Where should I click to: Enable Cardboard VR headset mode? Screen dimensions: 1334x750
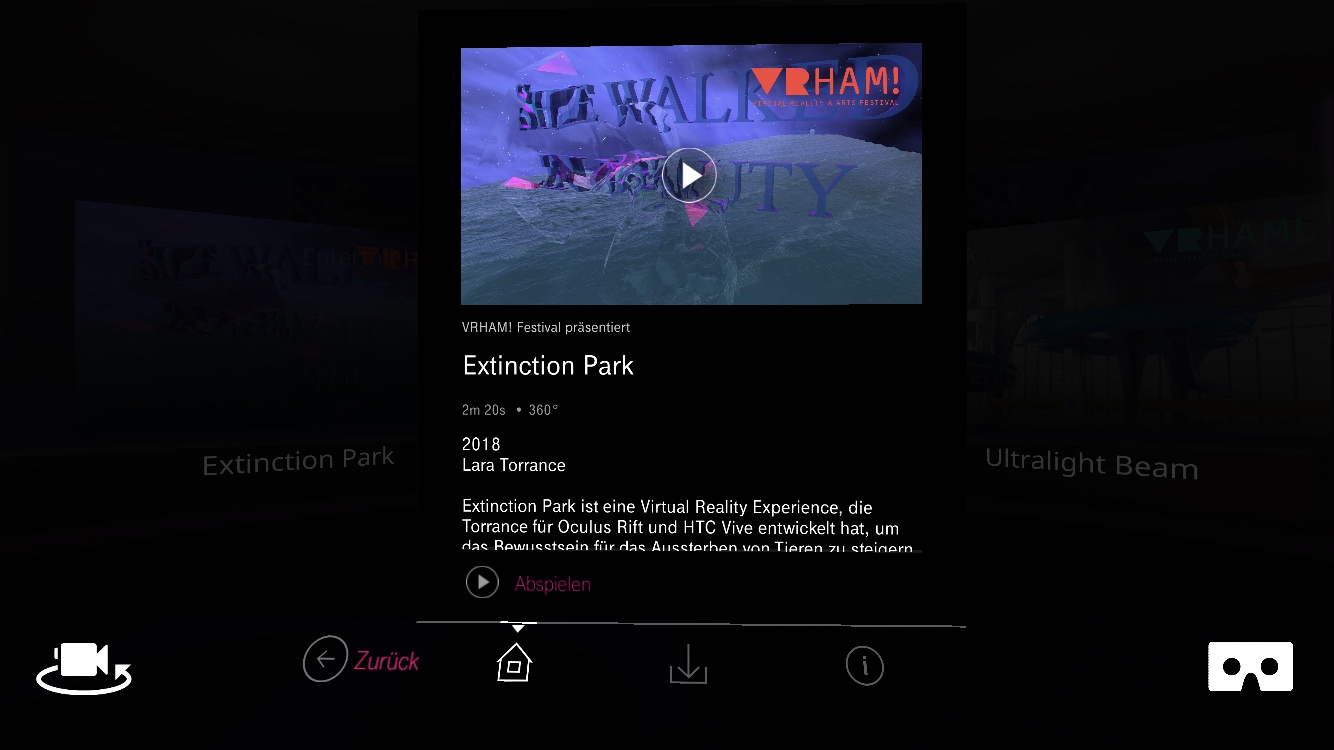pos(1250,667)
